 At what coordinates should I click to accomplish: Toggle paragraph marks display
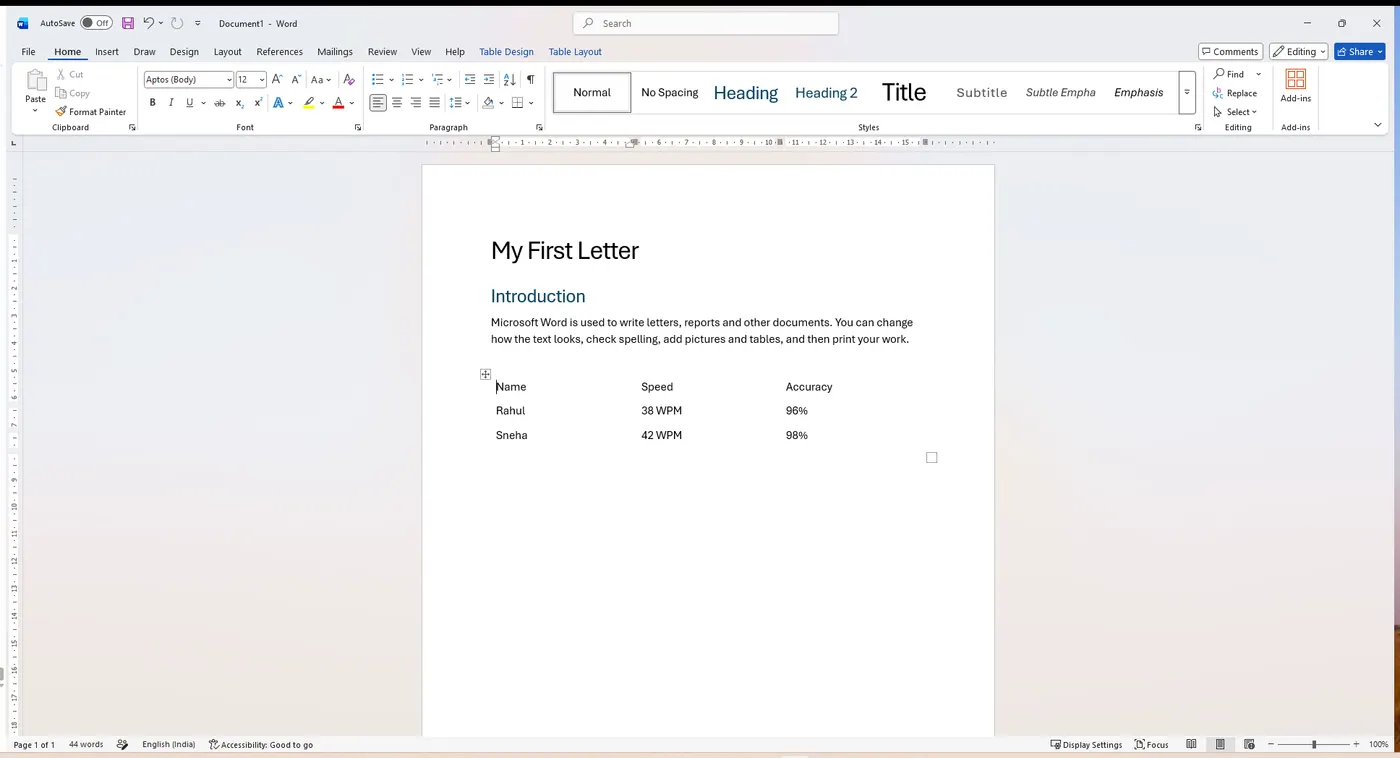click(x=530, y=79)
